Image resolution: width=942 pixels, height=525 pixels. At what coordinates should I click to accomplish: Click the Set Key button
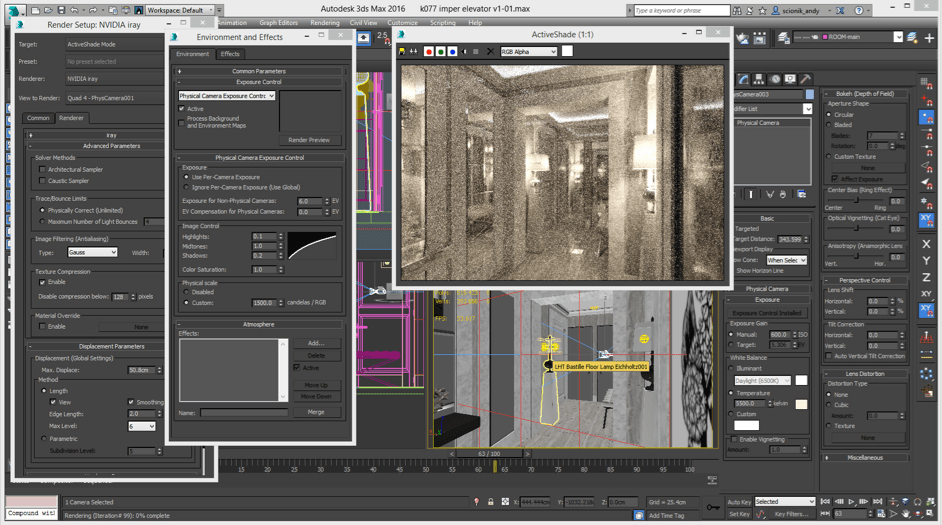coord(739,514)
